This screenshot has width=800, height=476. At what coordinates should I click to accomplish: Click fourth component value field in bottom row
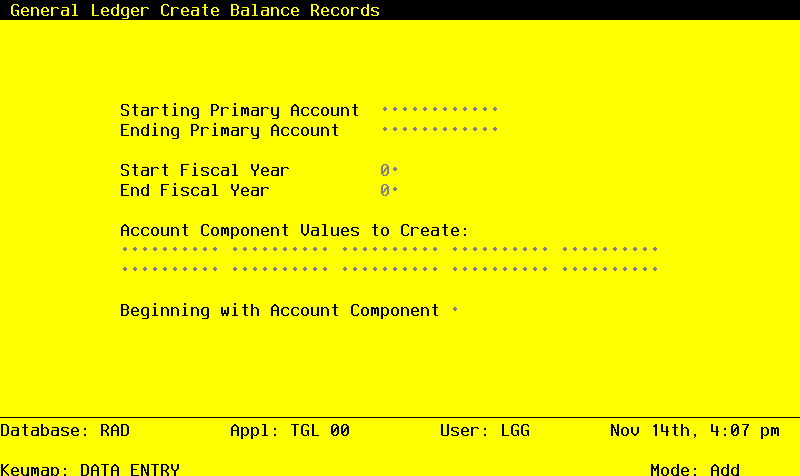[x=501, y=269]
